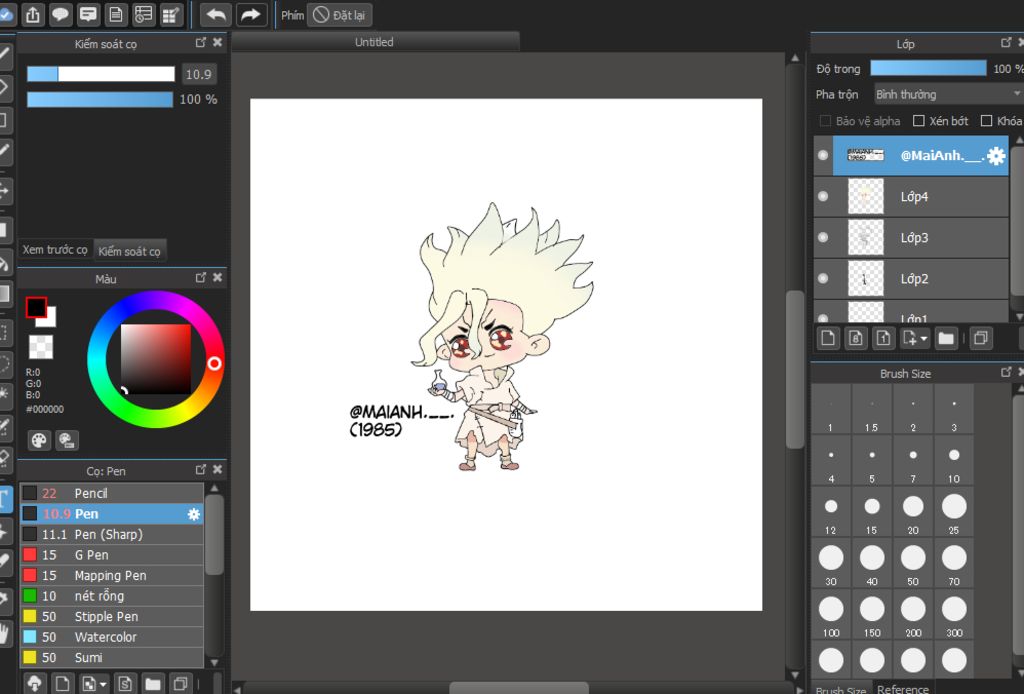1024x694 pixels.
Task: Open the add special layer dropdown arrow
Action: point(923,338)
